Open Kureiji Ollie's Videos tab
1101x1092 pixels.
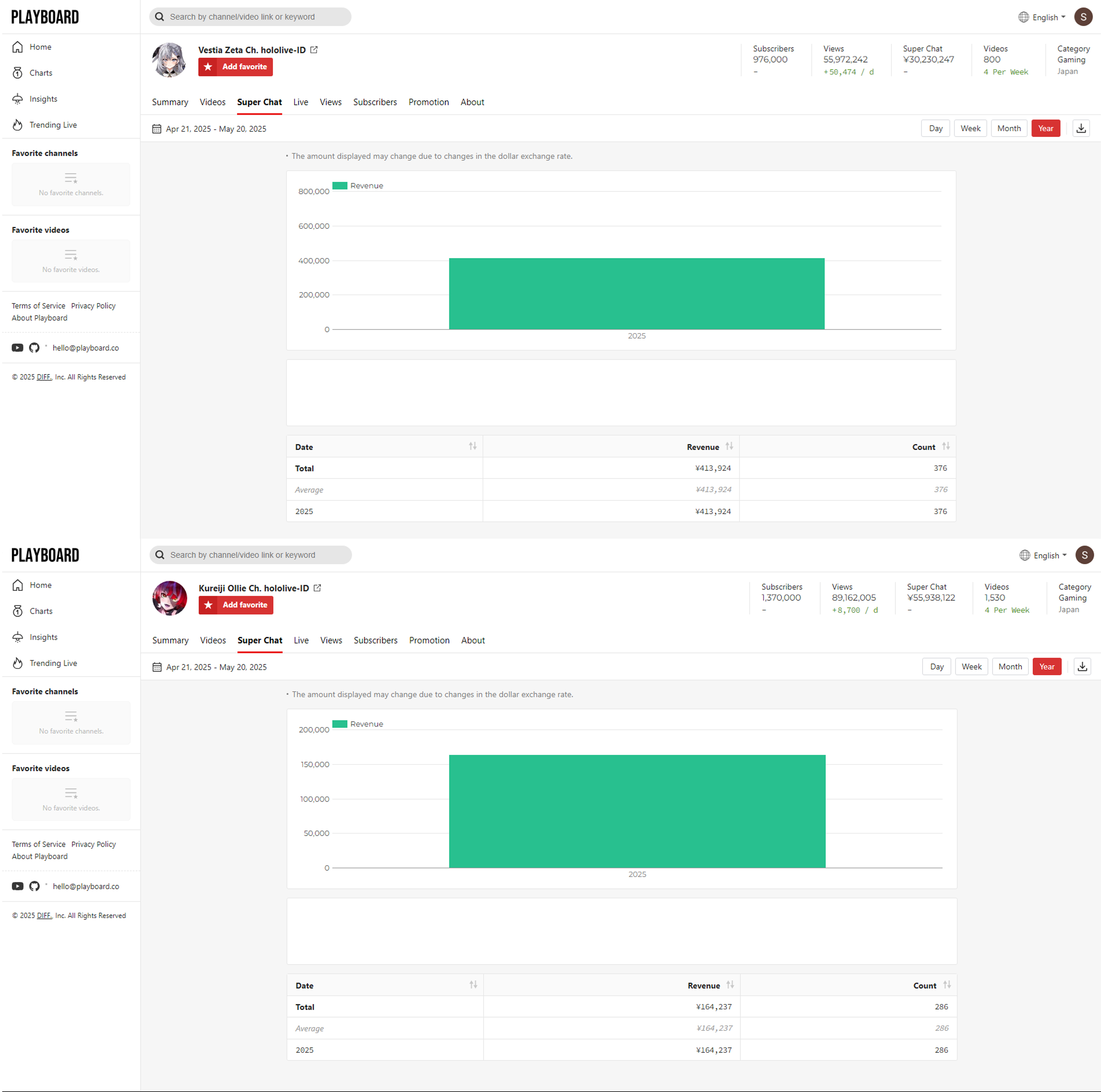(212, 640)
